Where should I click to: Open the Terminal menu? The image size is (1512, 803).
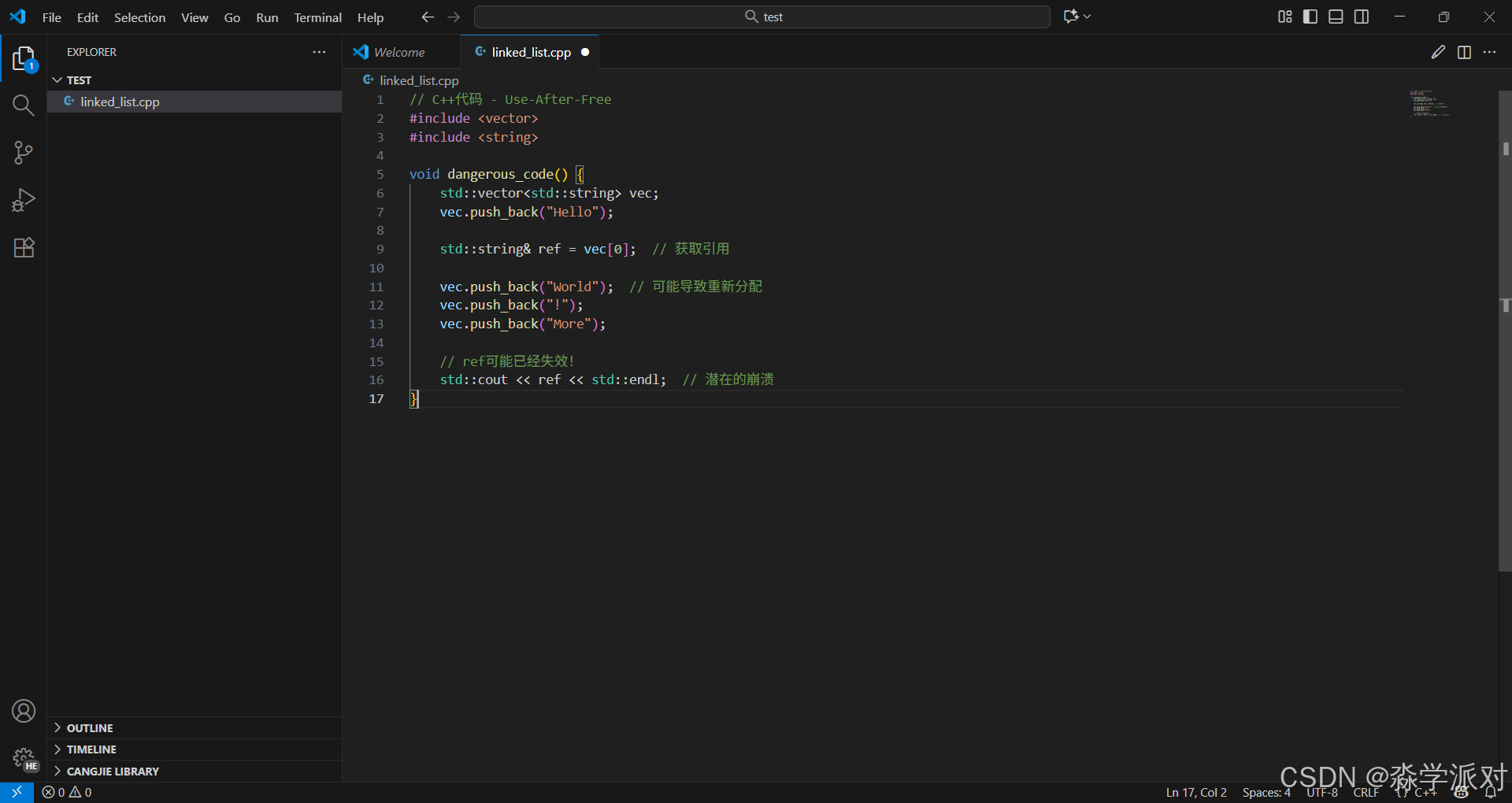coord(317,17)
